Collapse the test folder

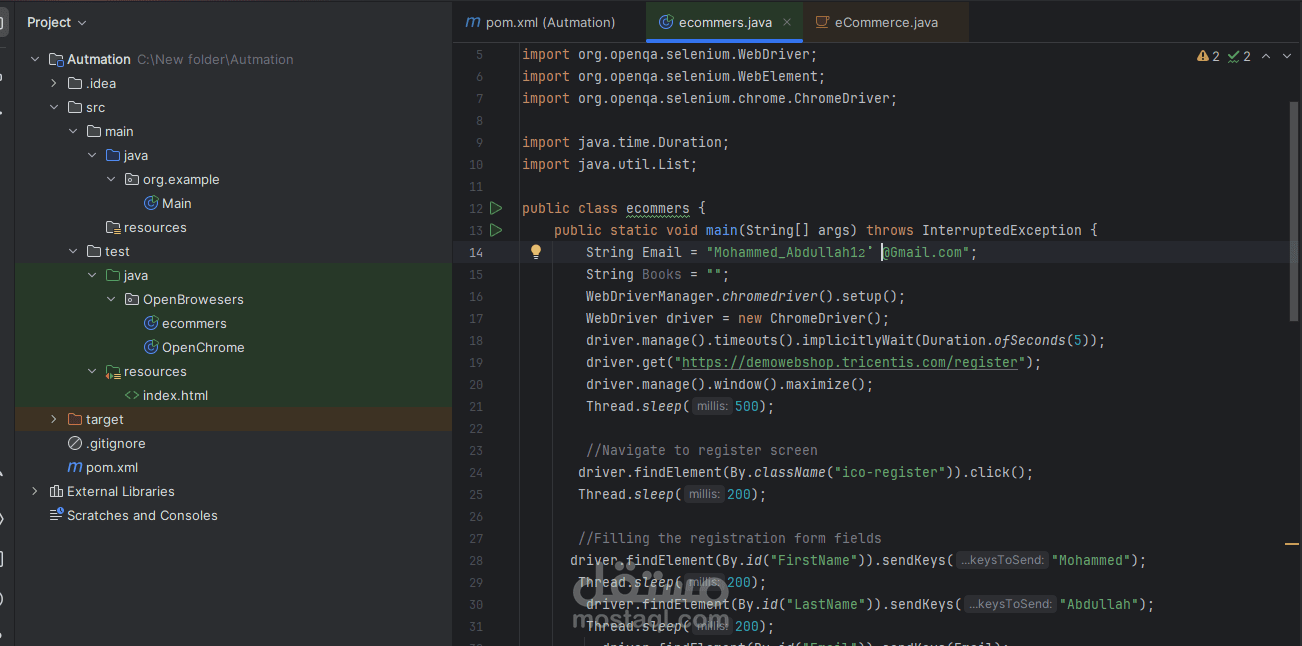point(73,251)
